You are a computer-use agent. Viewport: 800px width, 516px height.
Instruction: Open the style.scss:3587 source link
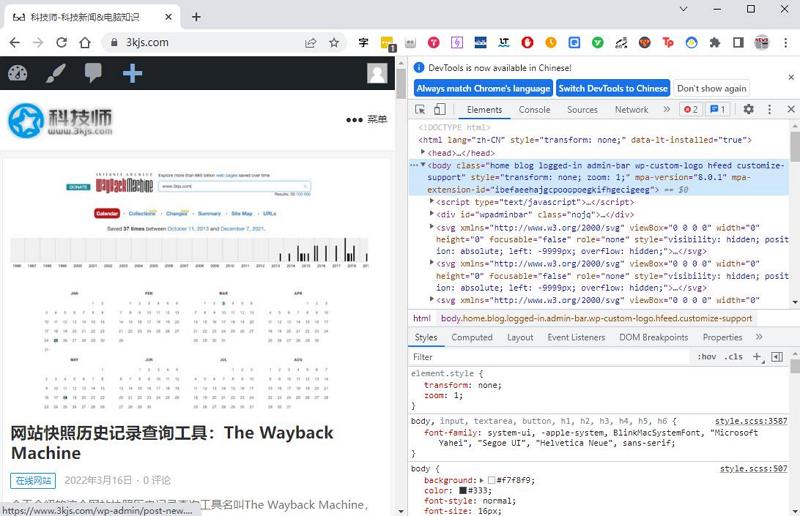[751, 421]
